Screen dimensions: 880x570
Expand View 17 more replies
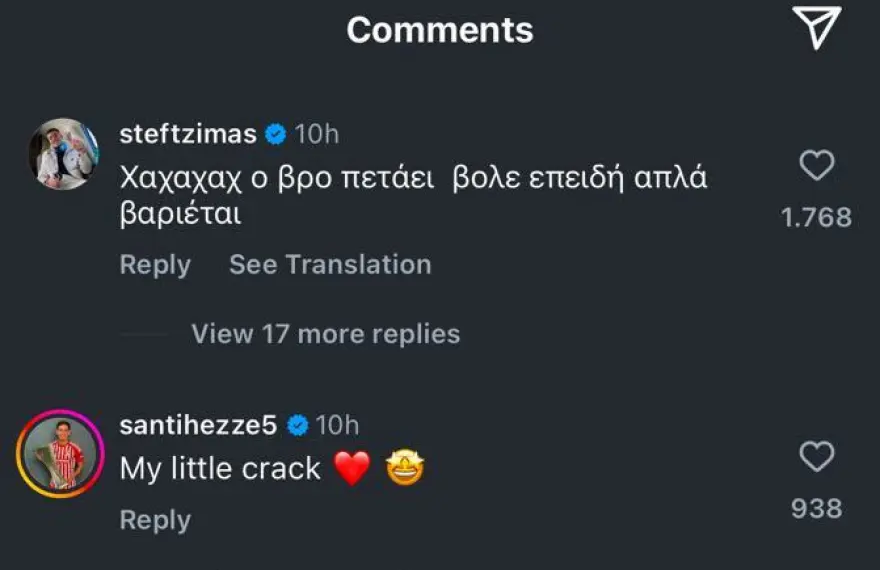325,334
